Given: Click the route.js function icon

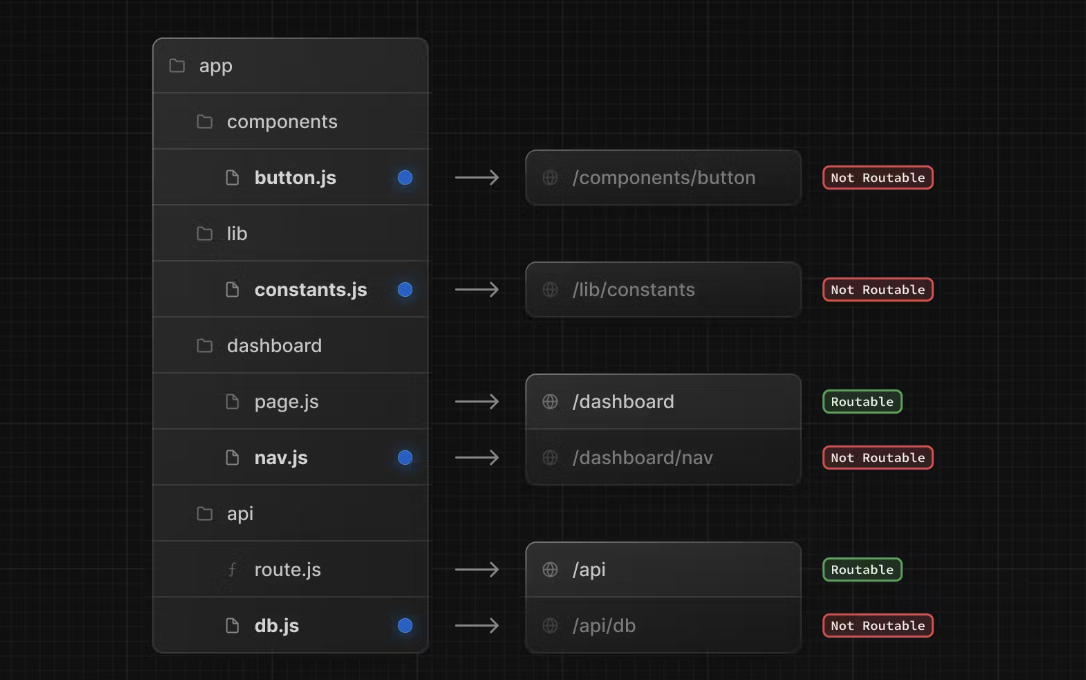Looking at the screenshot, I should coord(233,570).
